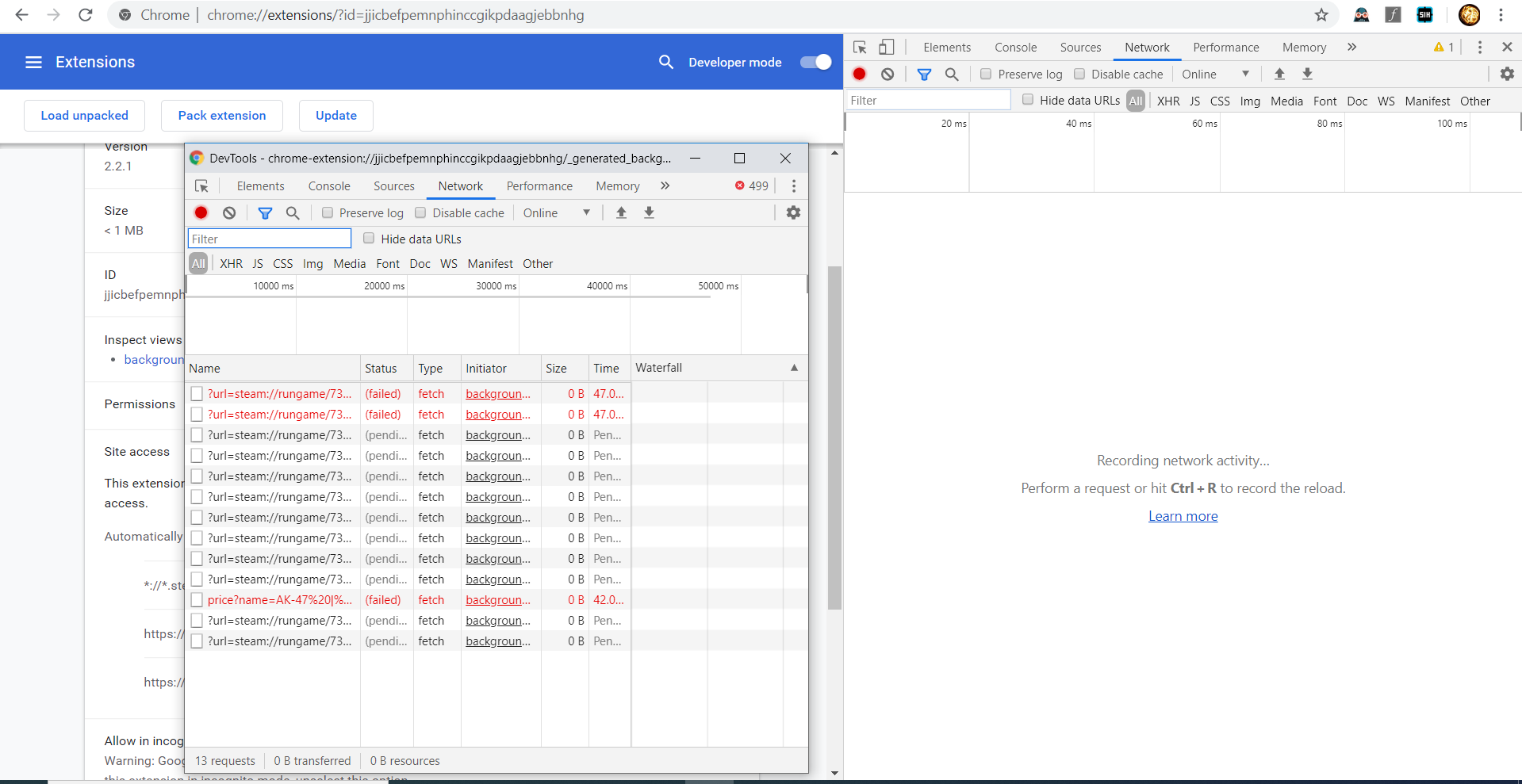Viewport: 1522px width, 784px height.
Task: Open the Memory tab in DevTools
Action: pyautogui.click(x=617, y=185)
